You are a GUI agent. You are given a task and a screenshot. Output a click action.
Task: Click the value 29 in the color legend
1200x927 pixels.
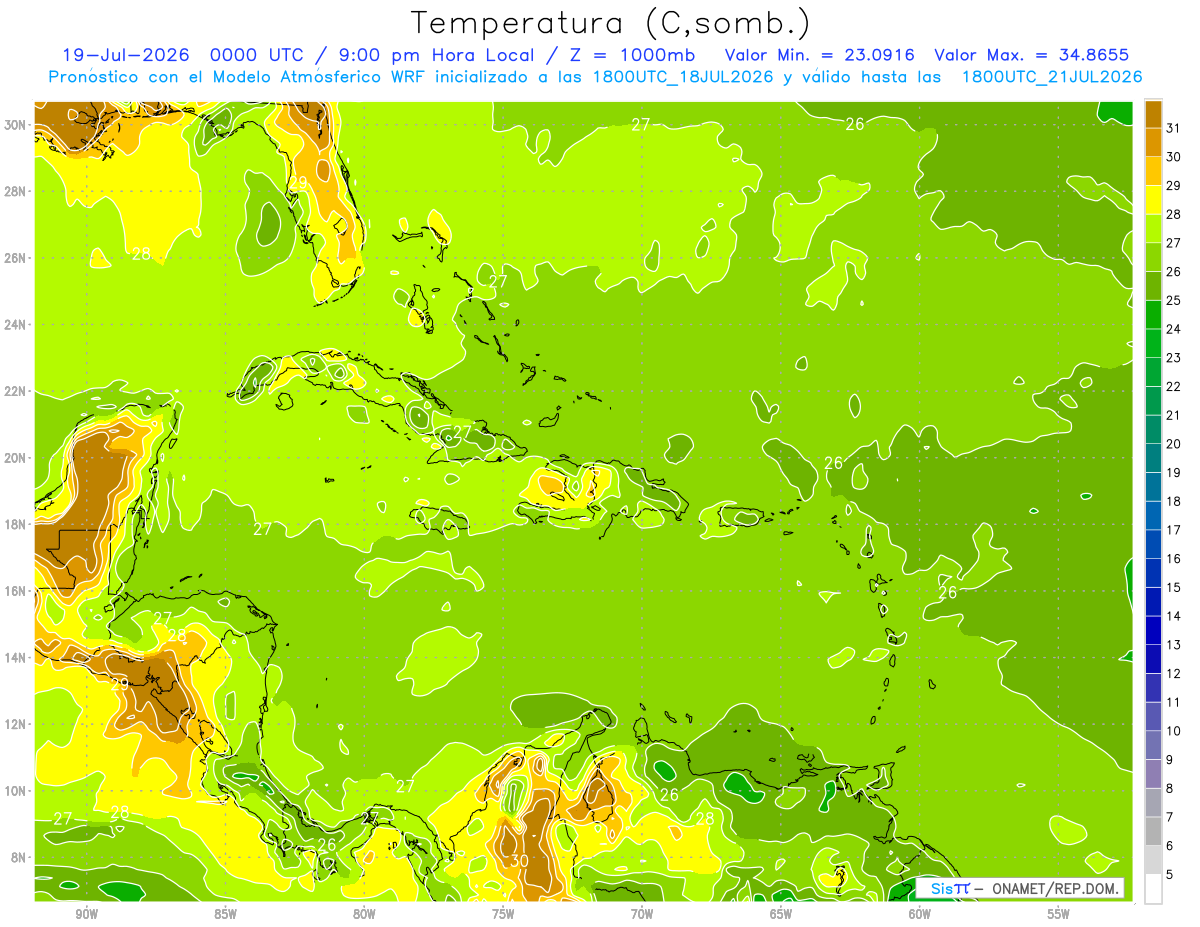click(x=1173, y=185)
